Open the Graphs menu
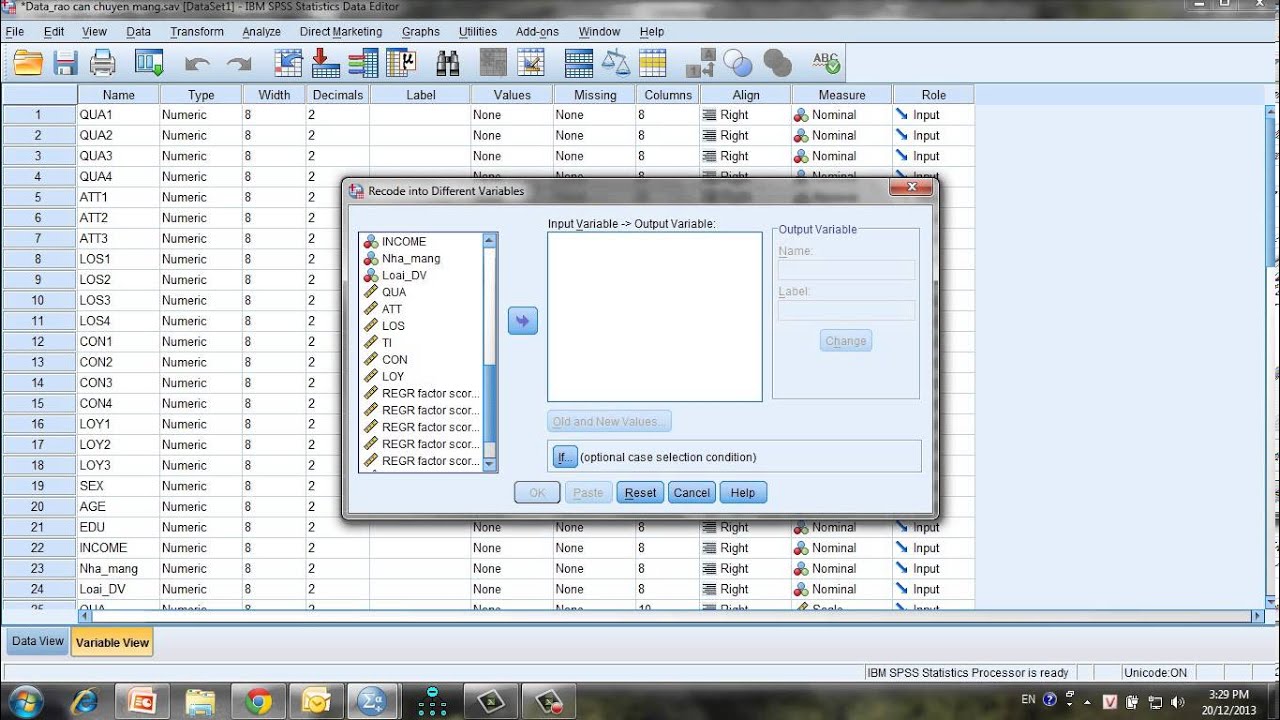 421,32
